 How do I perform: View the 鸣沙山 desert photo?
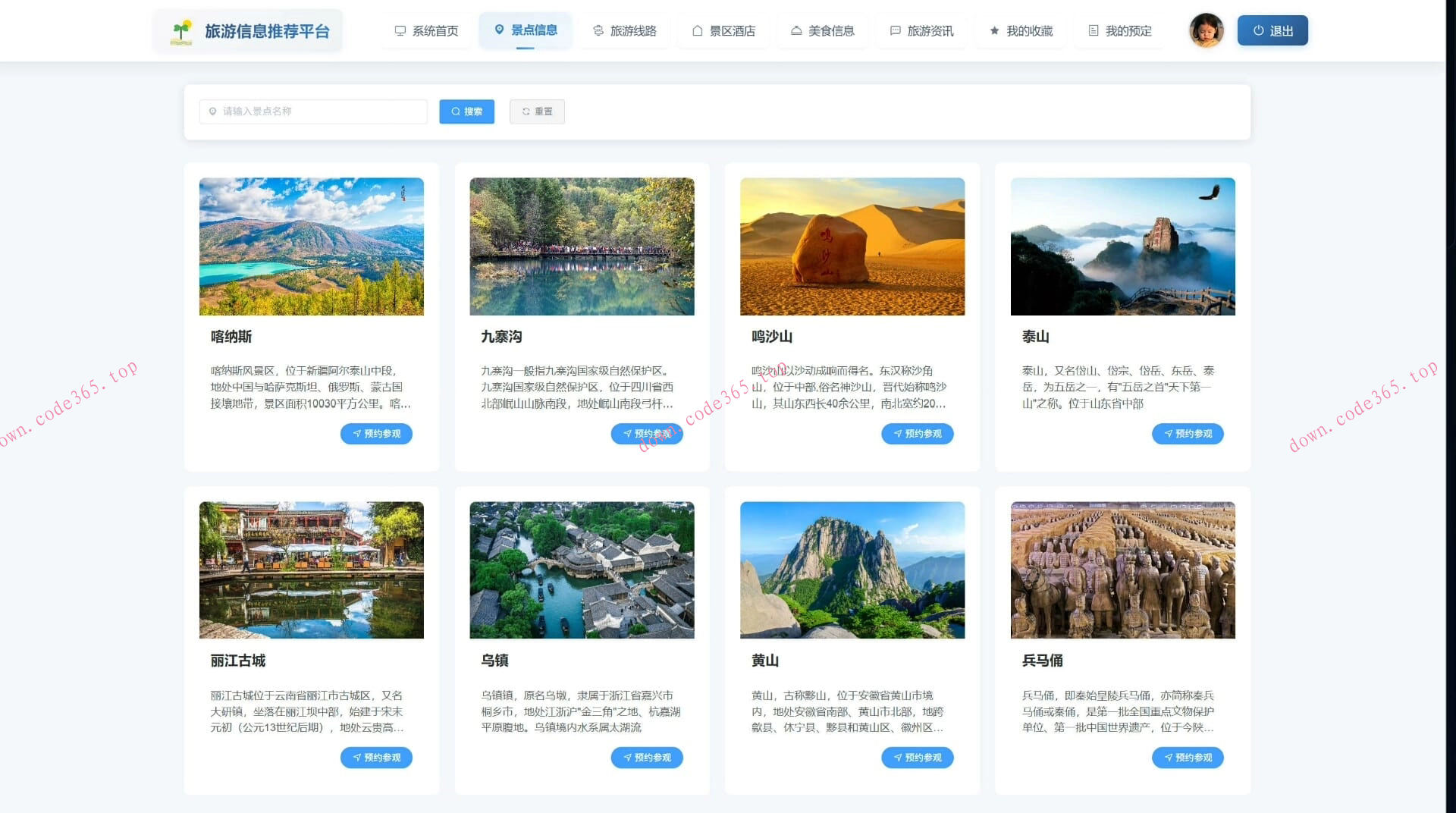coord(852,246)
